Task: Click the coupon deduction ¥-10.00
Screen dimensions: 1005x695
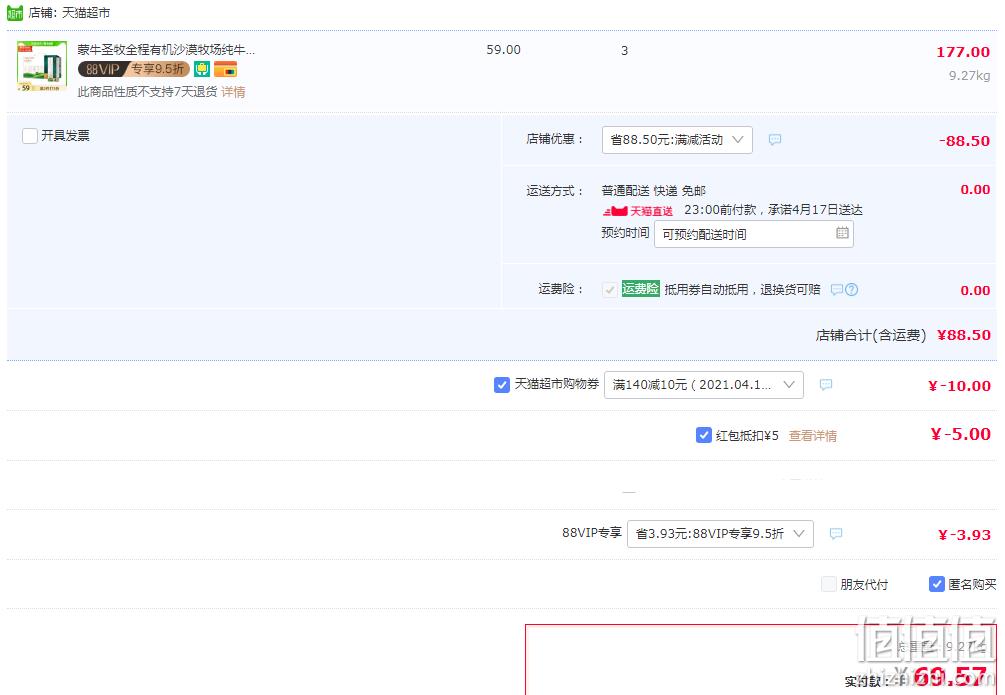Action: tap(959, 386)
